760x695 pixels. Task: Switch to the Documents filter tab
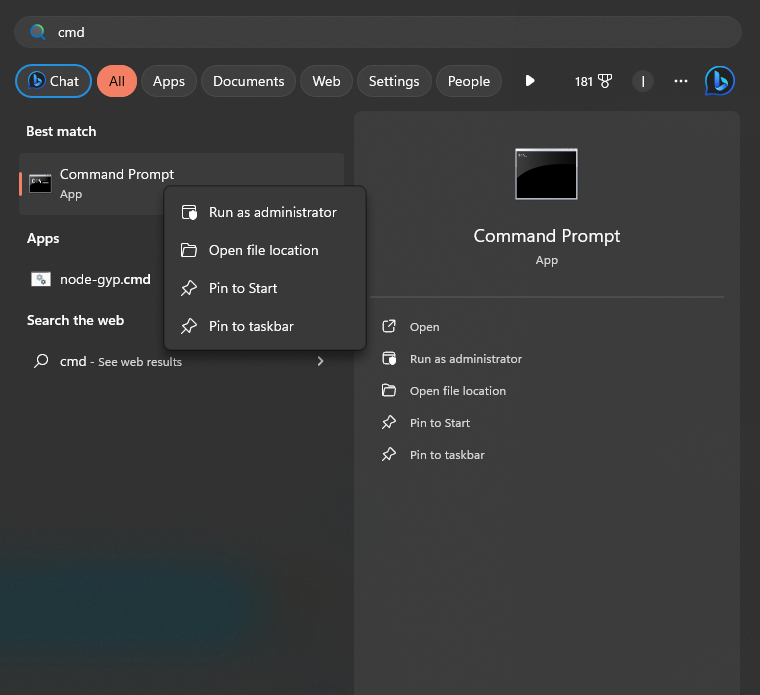[249, 81]
